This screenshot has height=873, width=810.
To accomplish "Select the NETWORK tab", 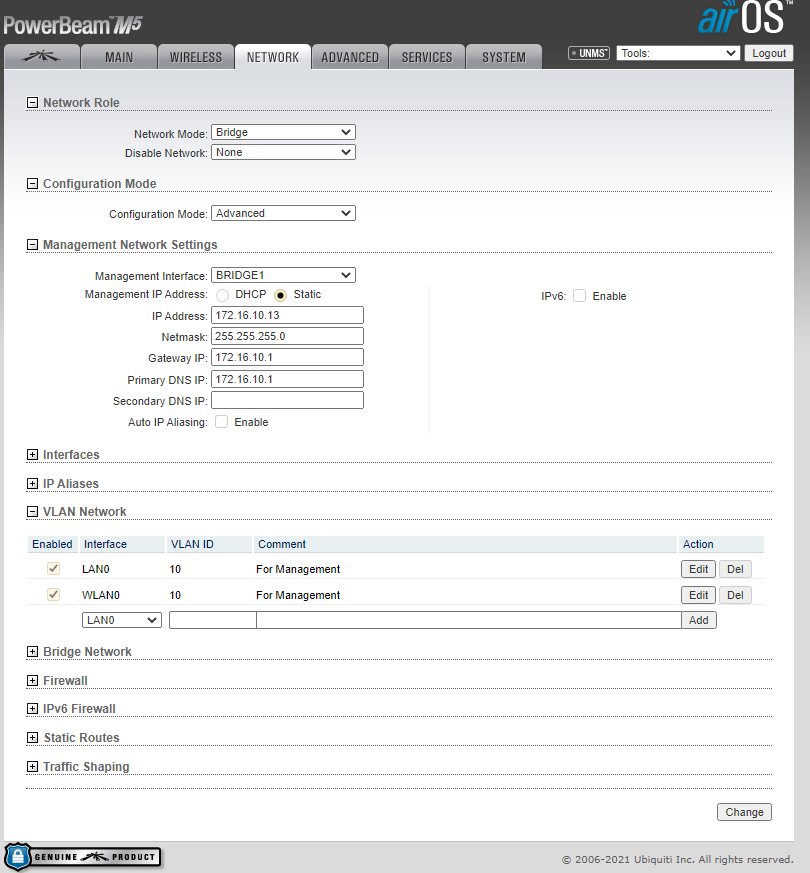I will [273, 57].
